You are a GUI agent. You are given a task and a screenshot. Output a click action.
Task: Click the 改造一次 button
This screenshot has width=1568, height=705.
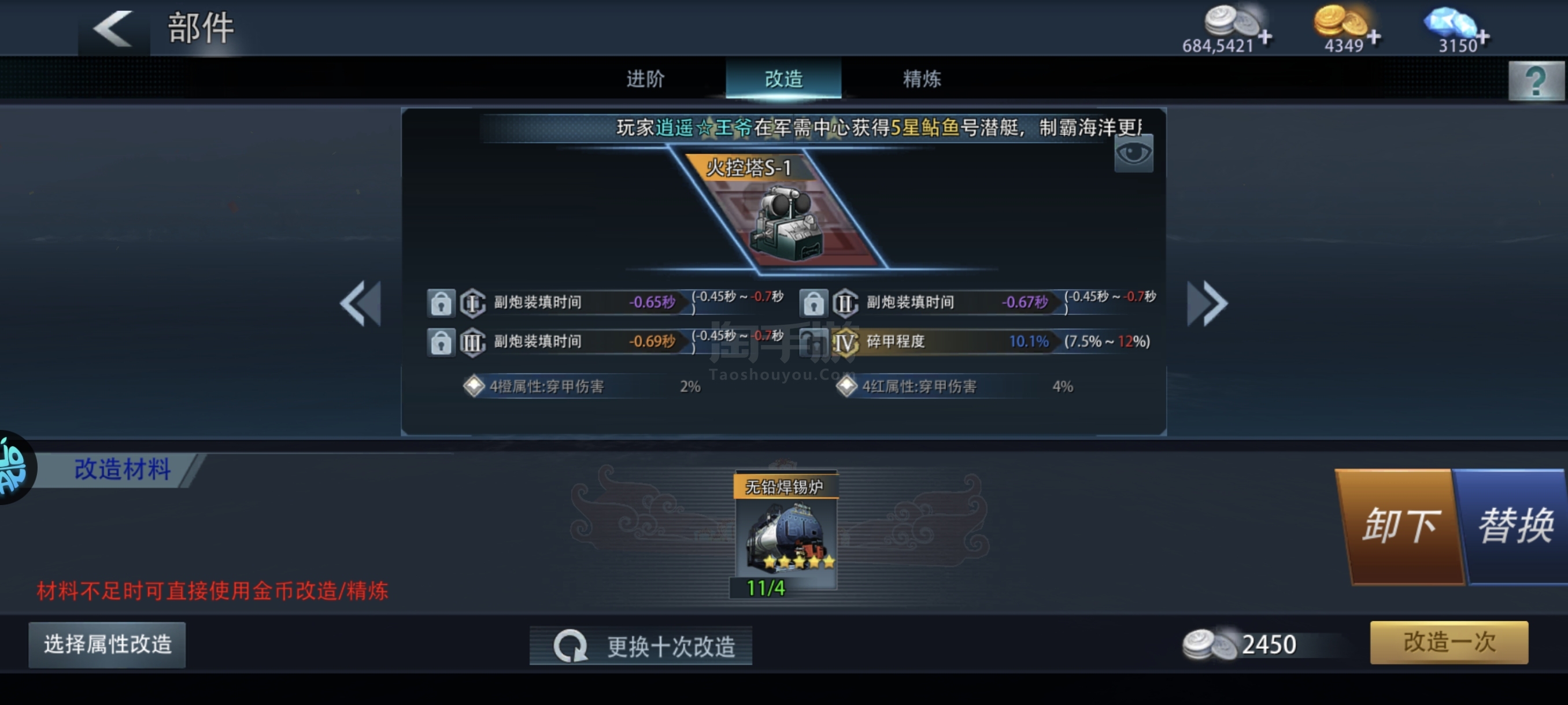(x=1449, y=643)
